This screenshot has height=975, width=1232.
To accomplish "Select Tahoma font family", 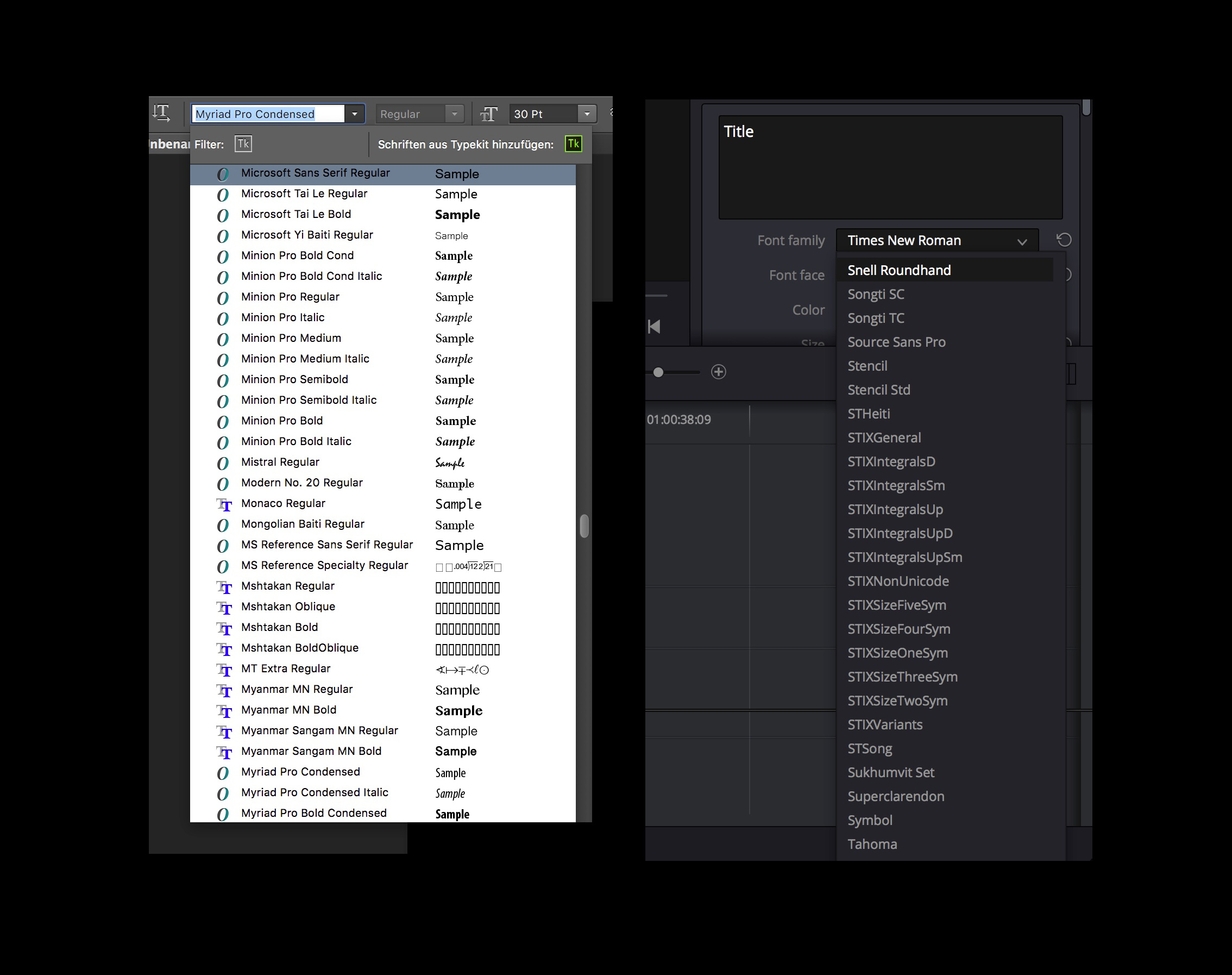I will 945,844.
